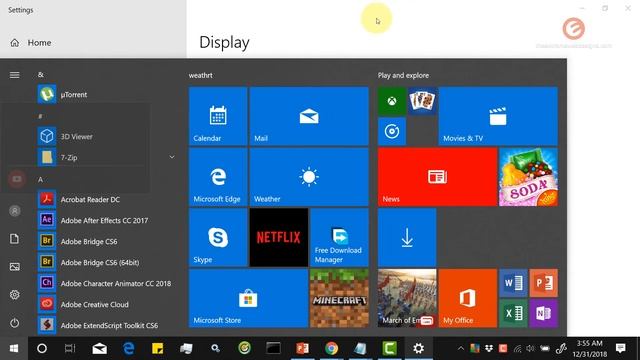Click the Play and explore group name
This screenshot has width=640, height=360.
tap(403, 75)
